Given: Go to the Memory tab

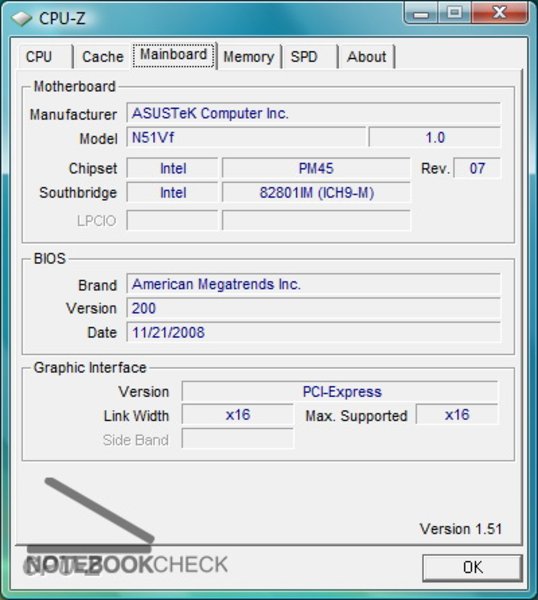Looking at the screenshot, I should 249,57.
